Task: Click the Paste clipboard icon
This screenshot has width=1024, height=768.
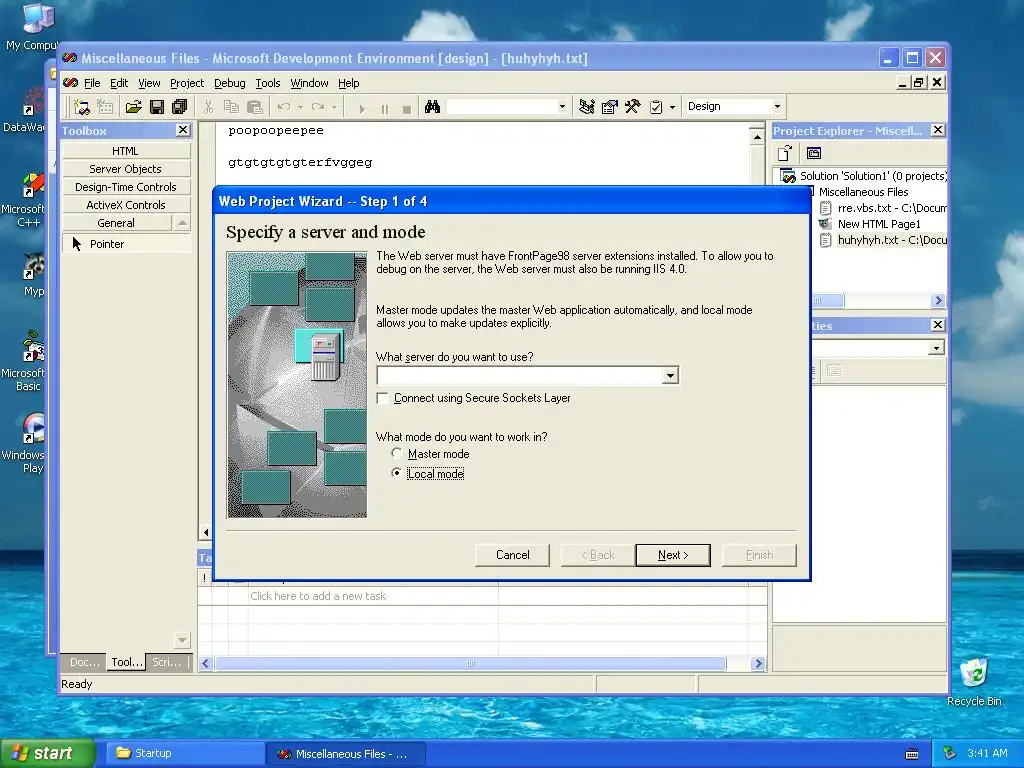Action: [255, 107]
